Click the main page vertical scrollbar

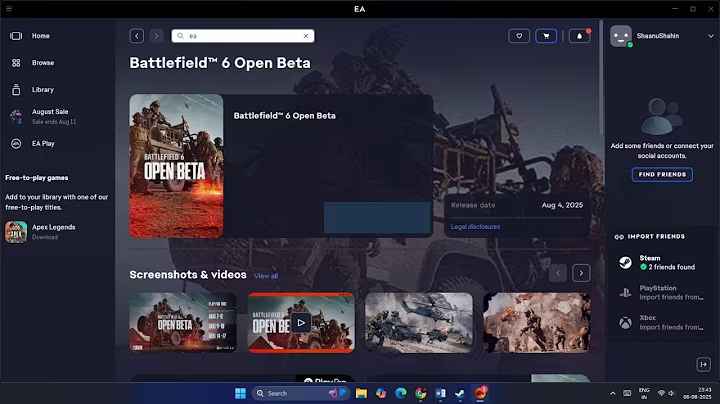[x=601, y=77]
